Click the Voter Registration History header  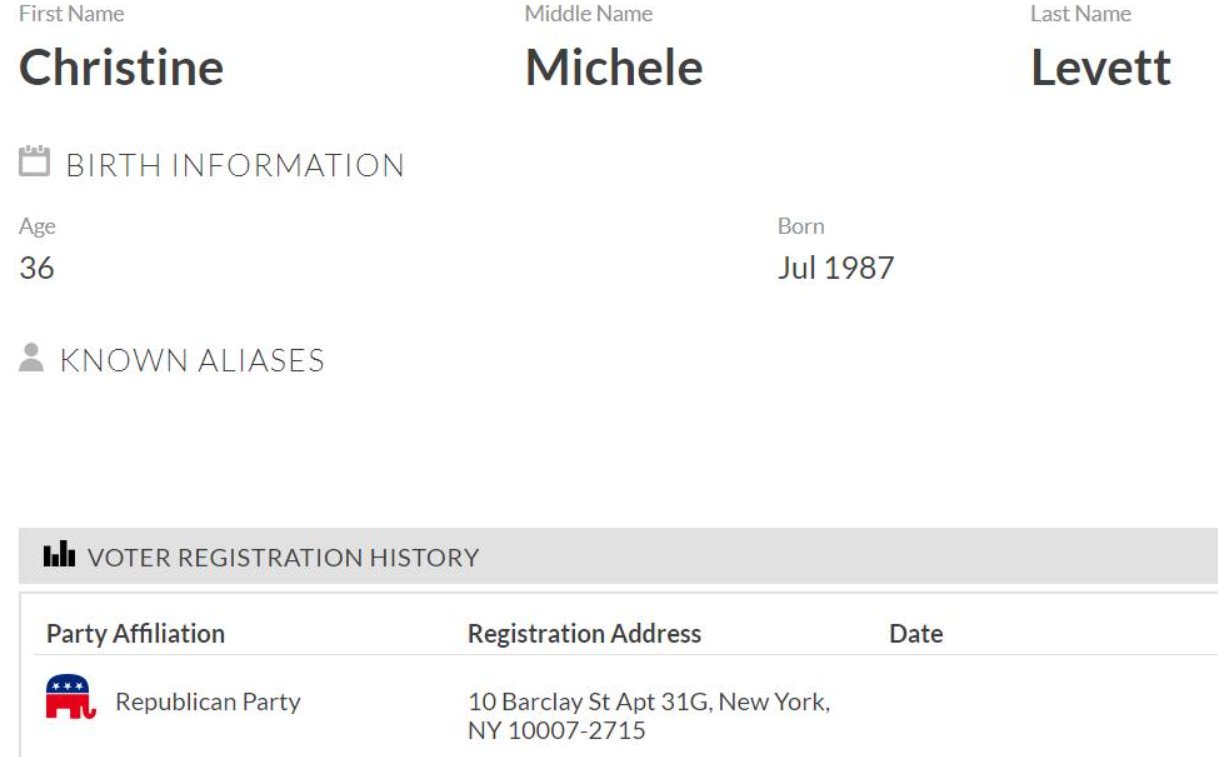point(283,557)
